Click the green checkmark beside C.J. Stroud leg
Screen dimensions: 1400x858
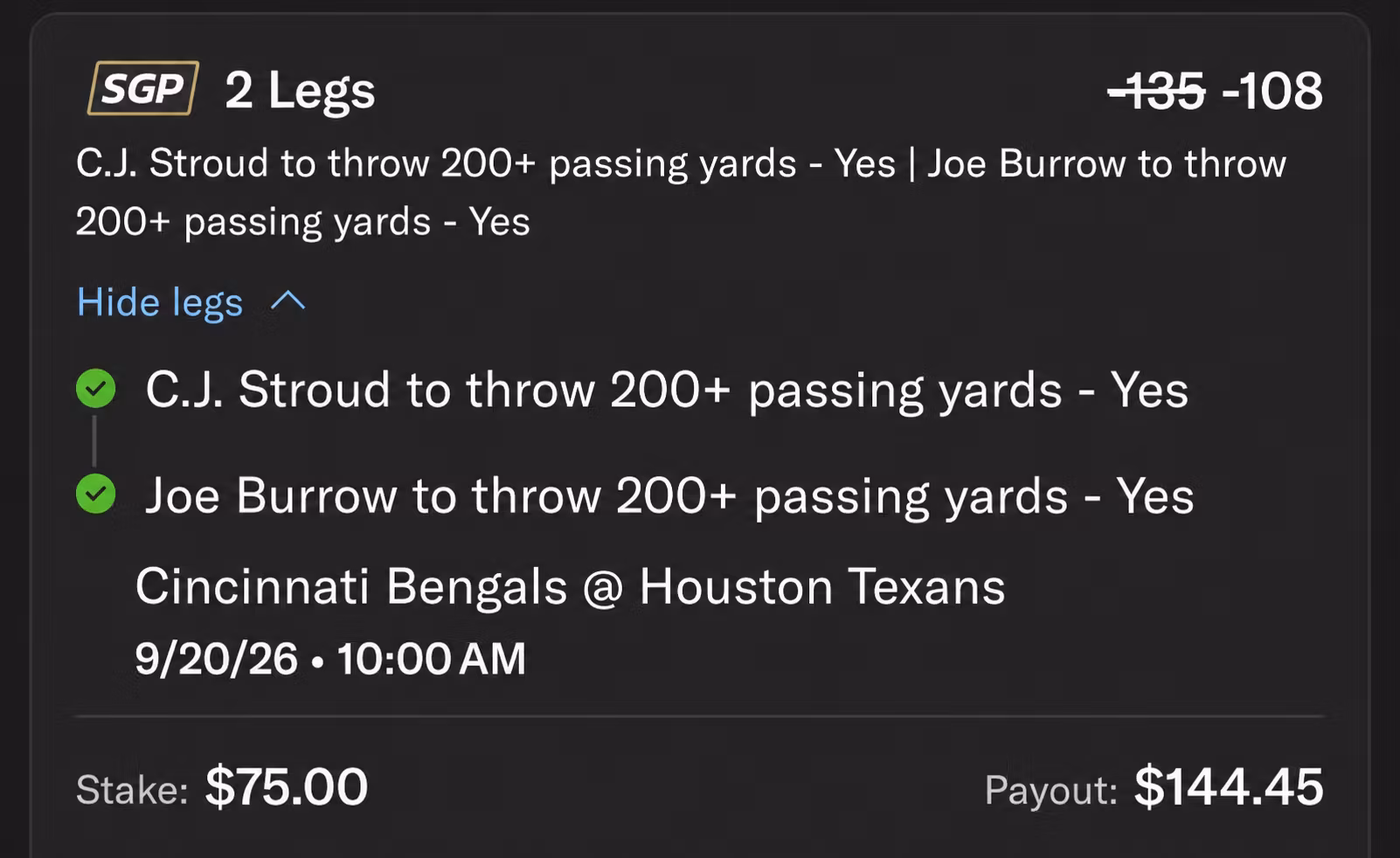96,389
